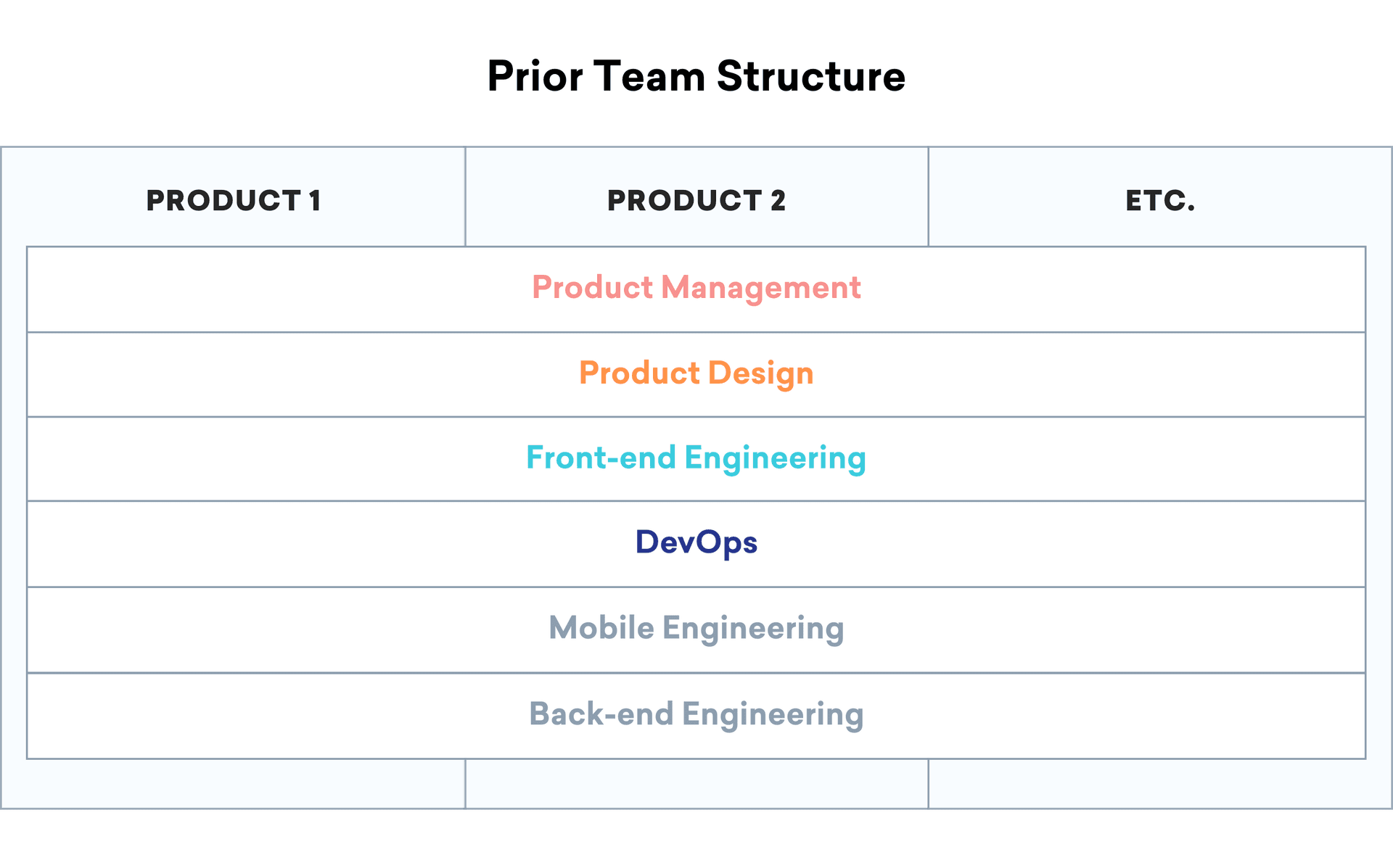
Task: Click the Back-end Engineering row label
Action: click(x=696, y=714)
